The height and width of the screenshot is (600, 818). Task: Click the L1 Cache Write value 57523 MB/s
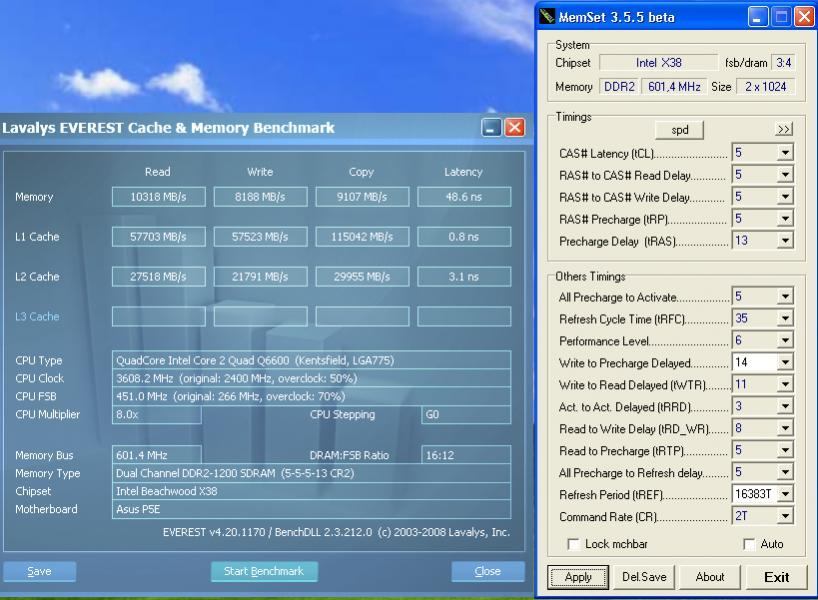(260, 236)
